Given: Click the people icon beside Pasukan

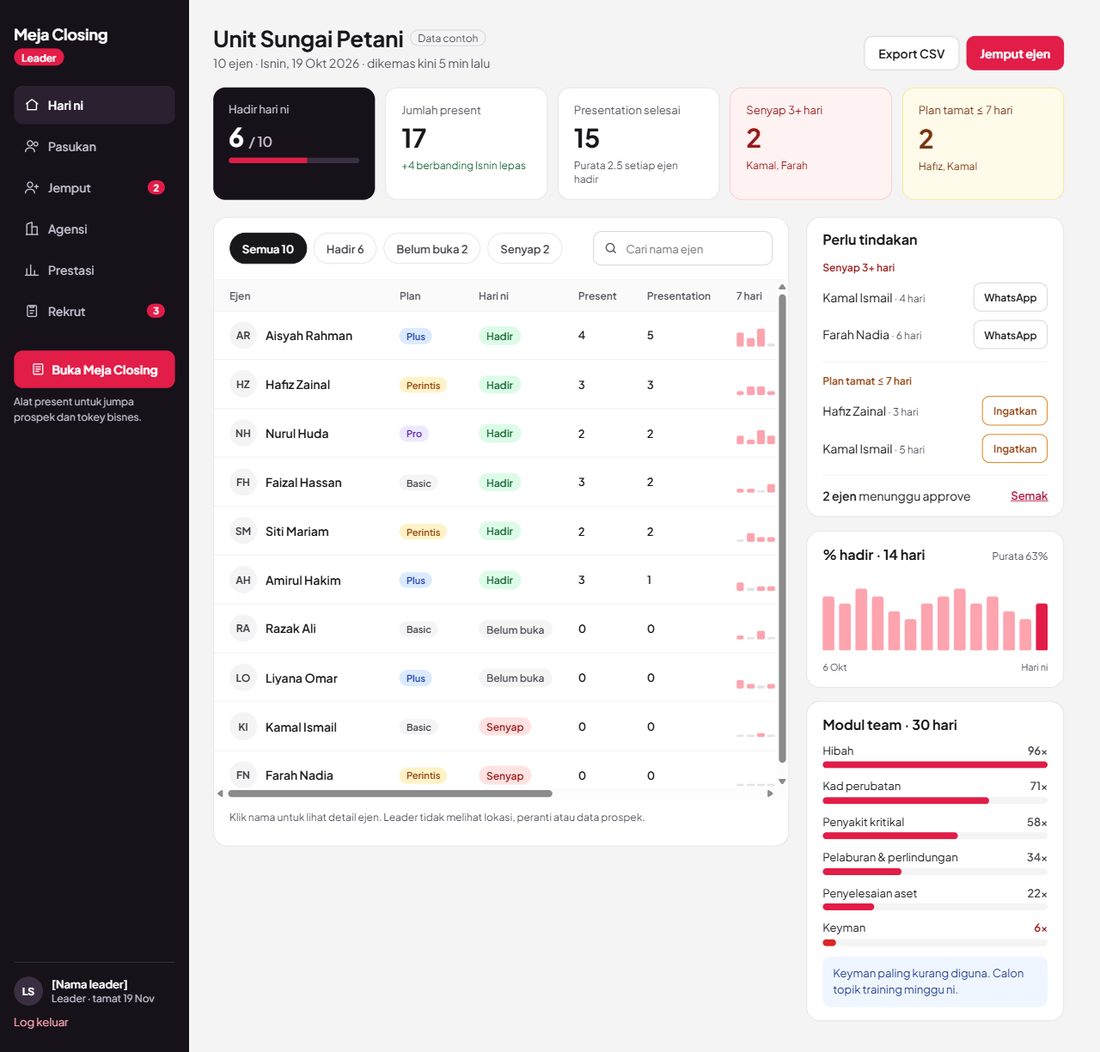Looking at the screenshot, I should (32, 147).
